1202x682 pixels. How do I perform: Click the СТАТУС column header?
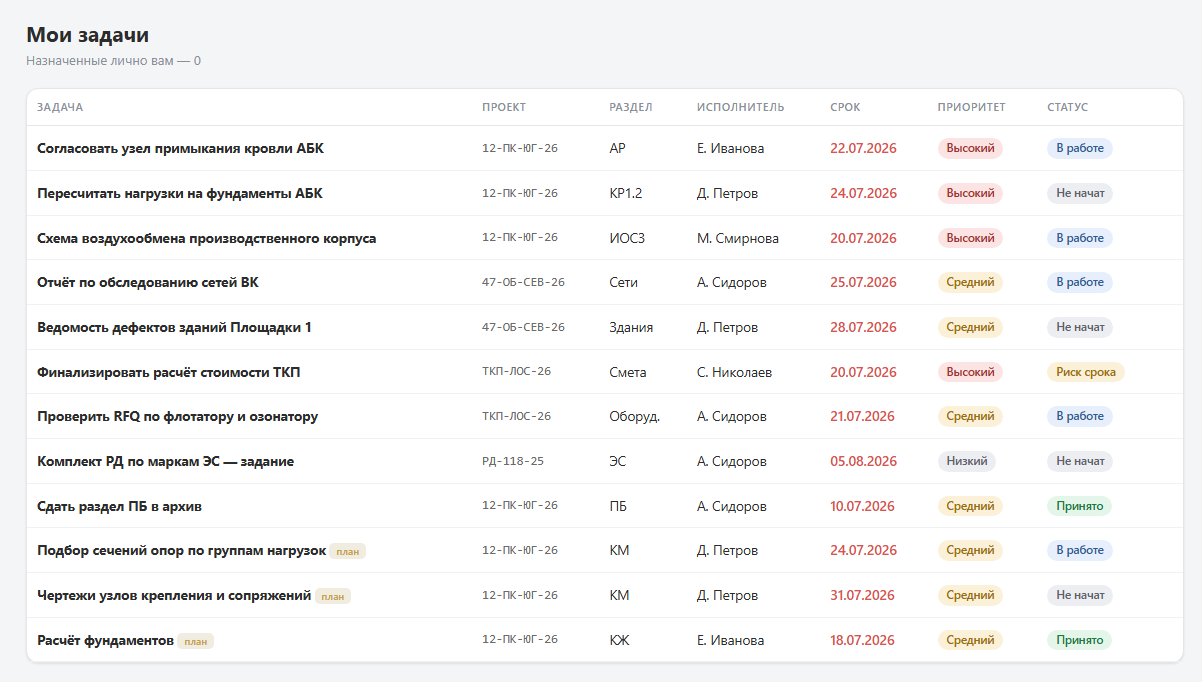tap(1068, 107)
